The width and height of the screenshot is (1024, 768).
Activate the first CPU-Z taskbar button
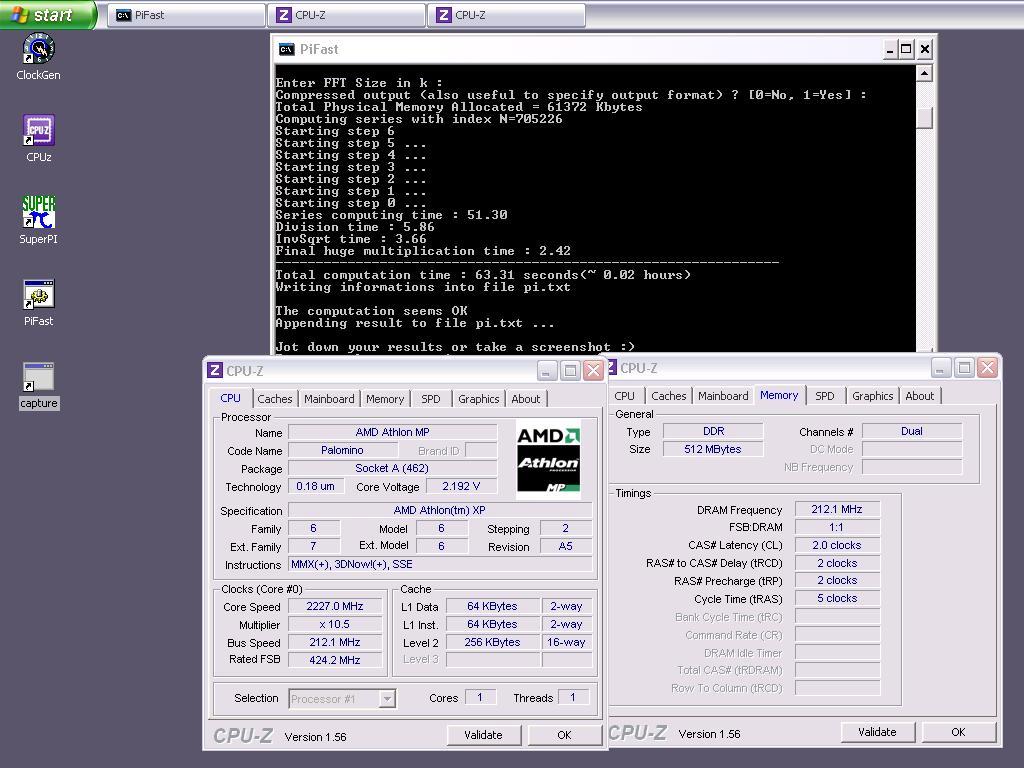(347, 15)
